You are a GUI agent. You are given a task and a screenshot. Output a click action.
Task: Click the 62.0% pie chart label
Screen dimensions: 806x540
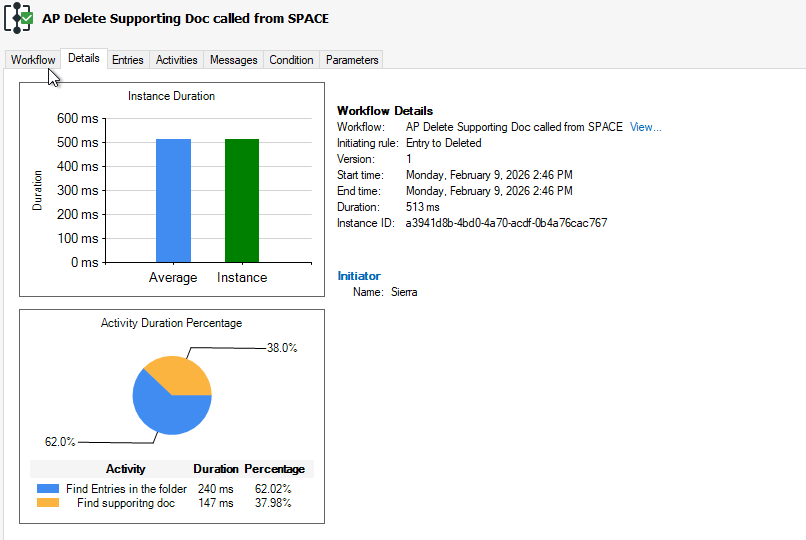click(60, 441)
